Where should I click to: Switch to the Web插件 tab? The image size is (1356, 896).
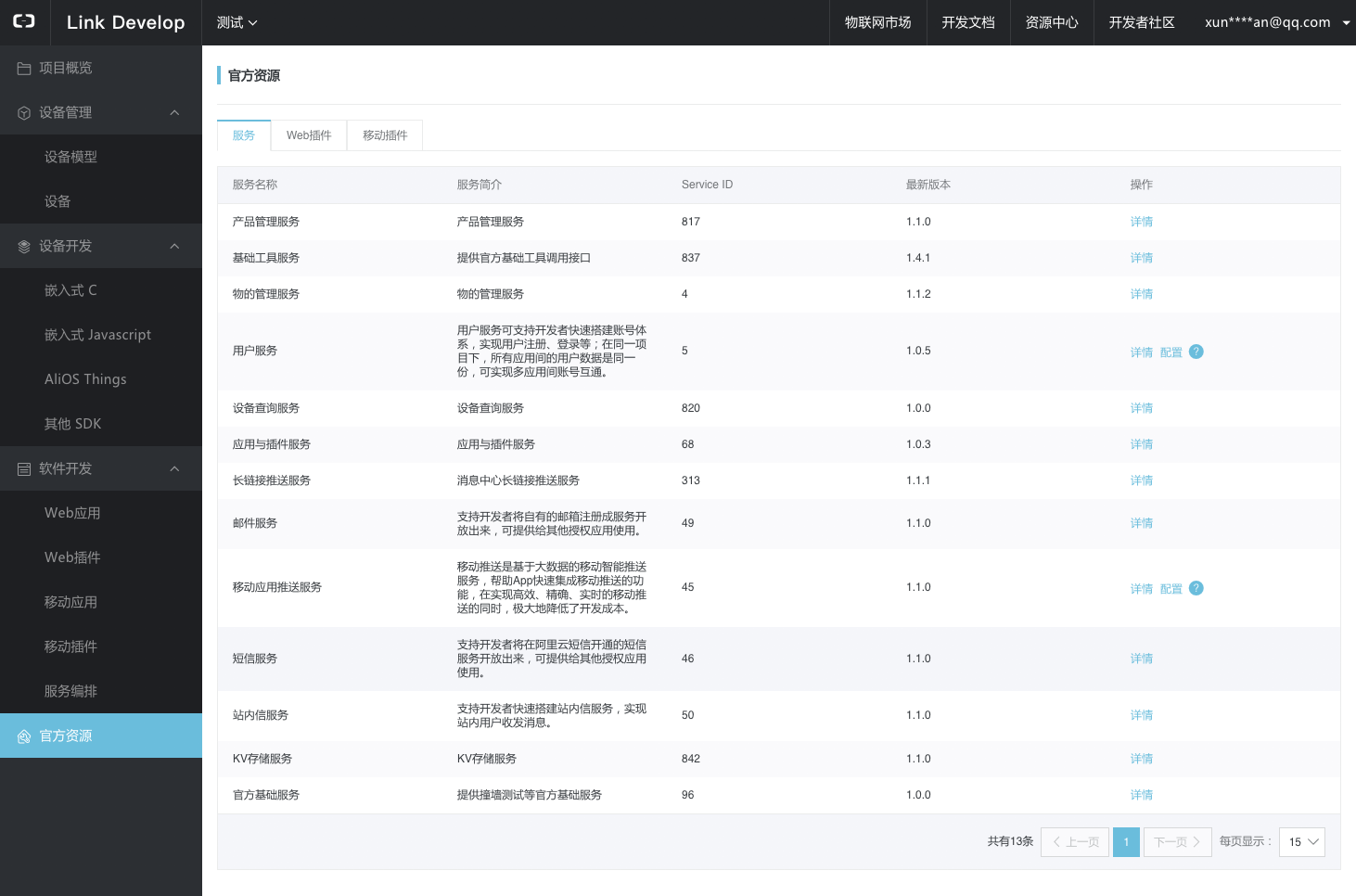309,135
